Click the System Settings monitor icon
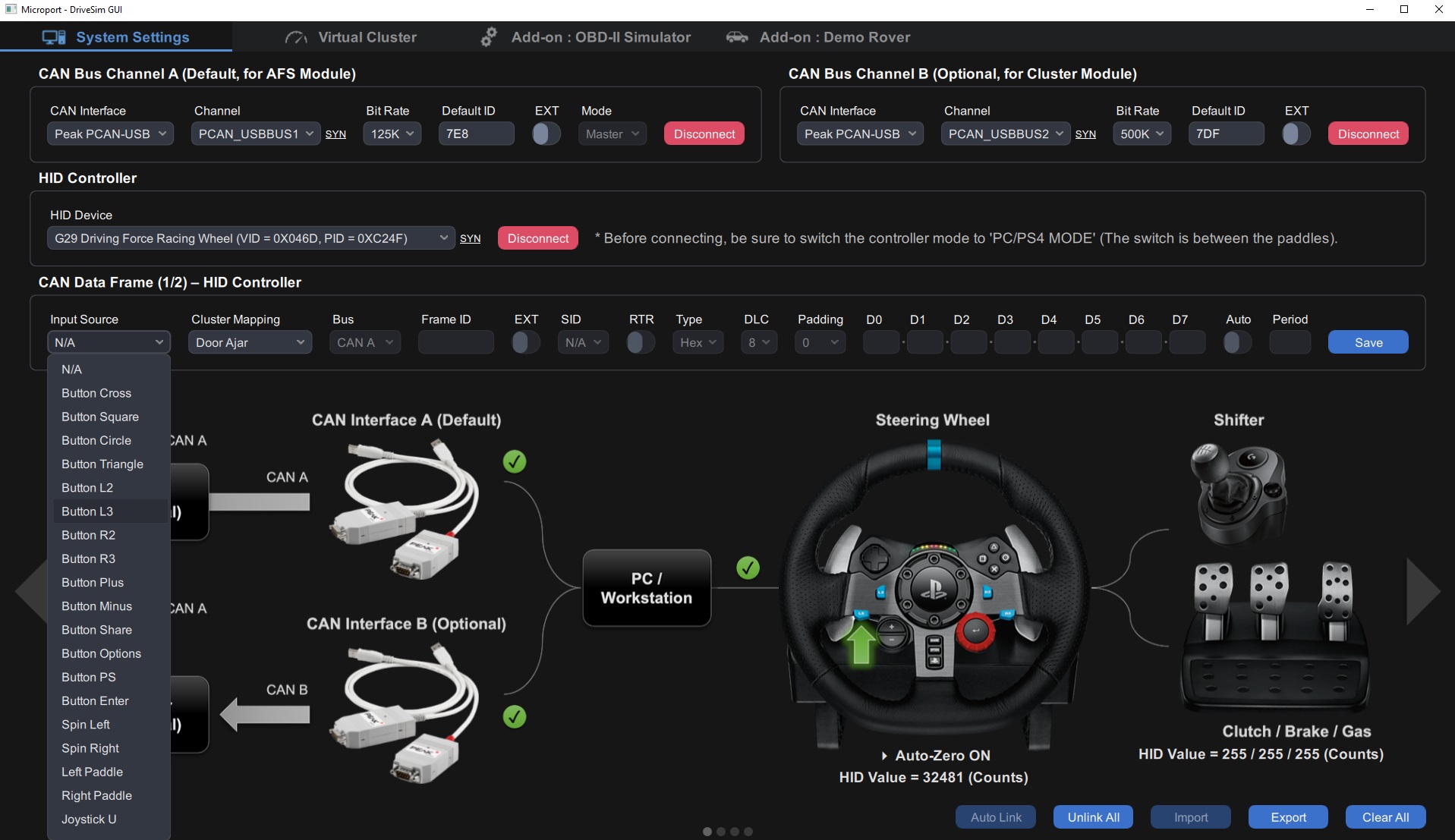This screenshot has width=1455, height=840. click(x=54, y=37)
